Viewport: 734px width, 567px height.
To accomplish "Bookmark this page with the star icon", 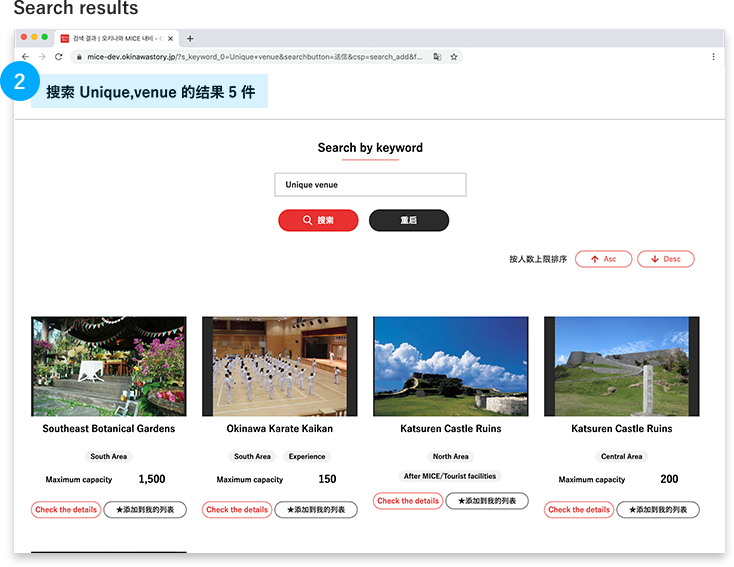I will click(x=454, y=57).
